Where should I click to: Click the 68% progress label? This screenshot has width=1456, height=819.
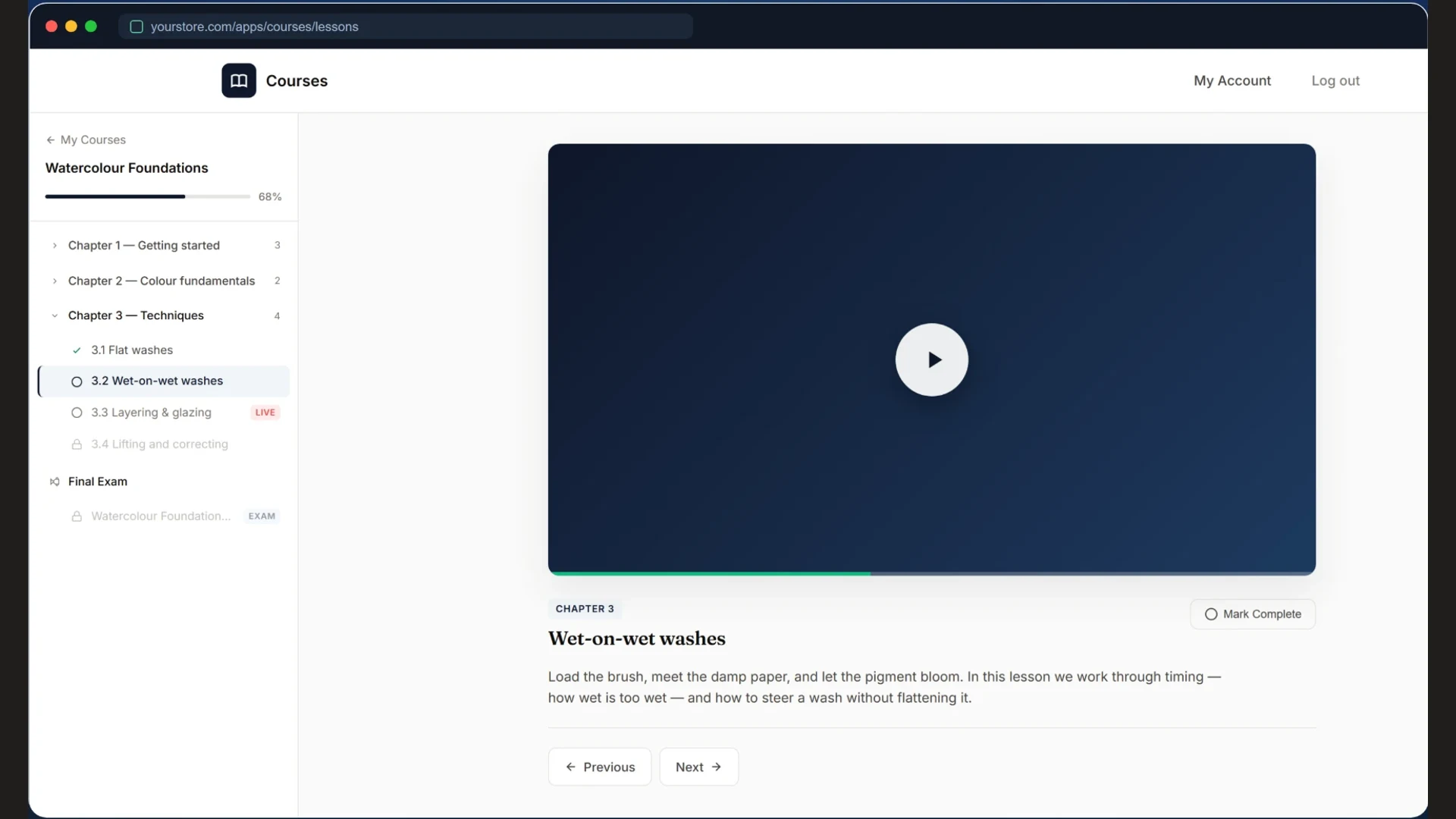(x=270, y=196)
